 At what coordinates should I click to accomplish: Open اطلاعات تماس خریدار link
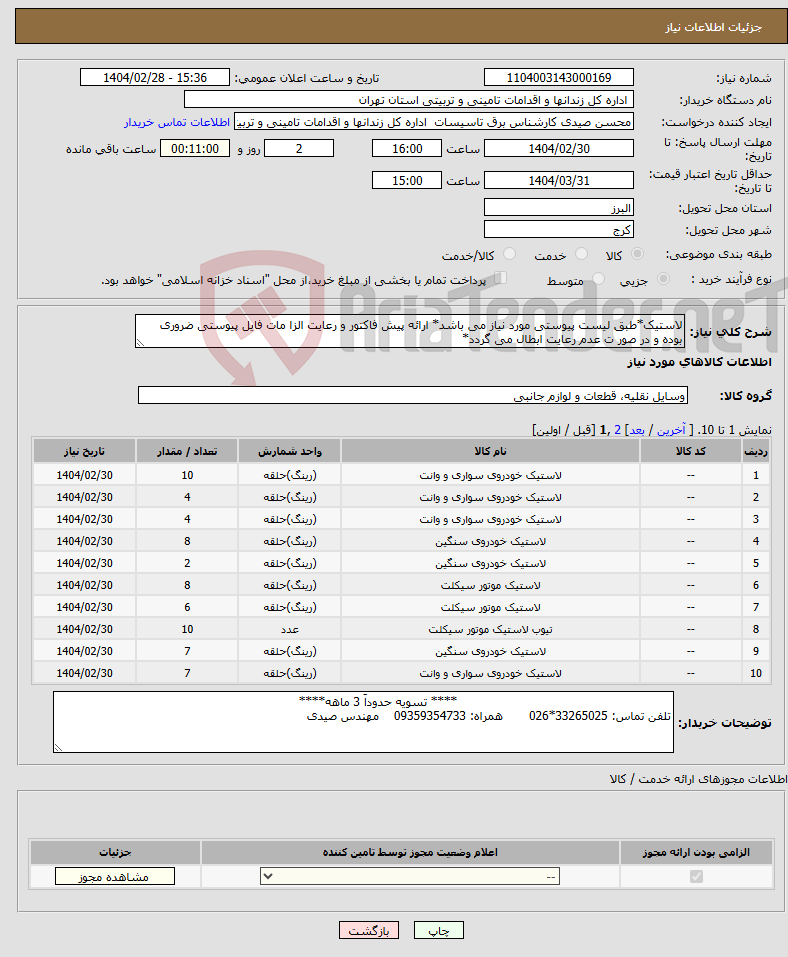[177, 122]
